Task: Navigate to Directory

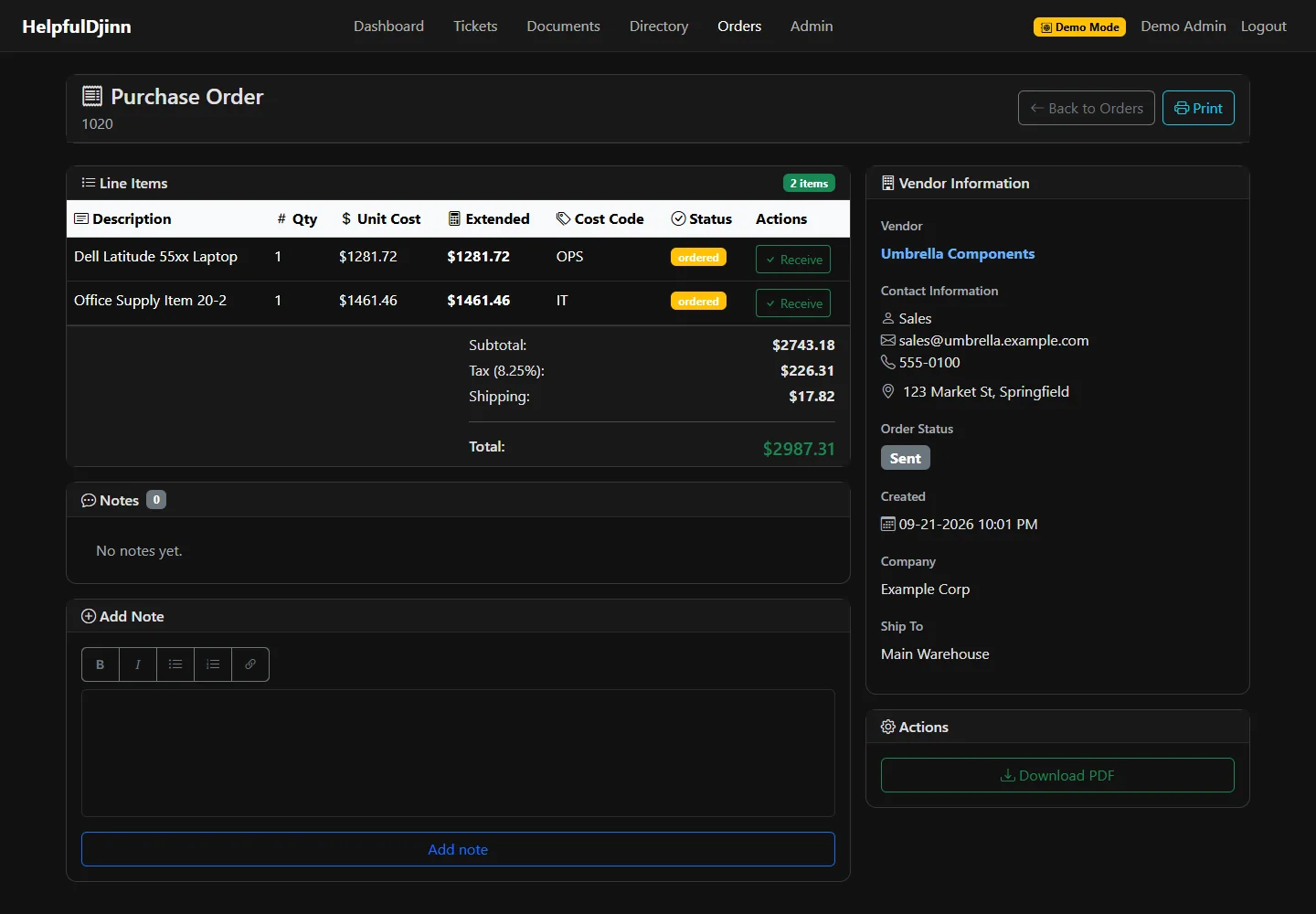Action: click(x=659, y=26)
